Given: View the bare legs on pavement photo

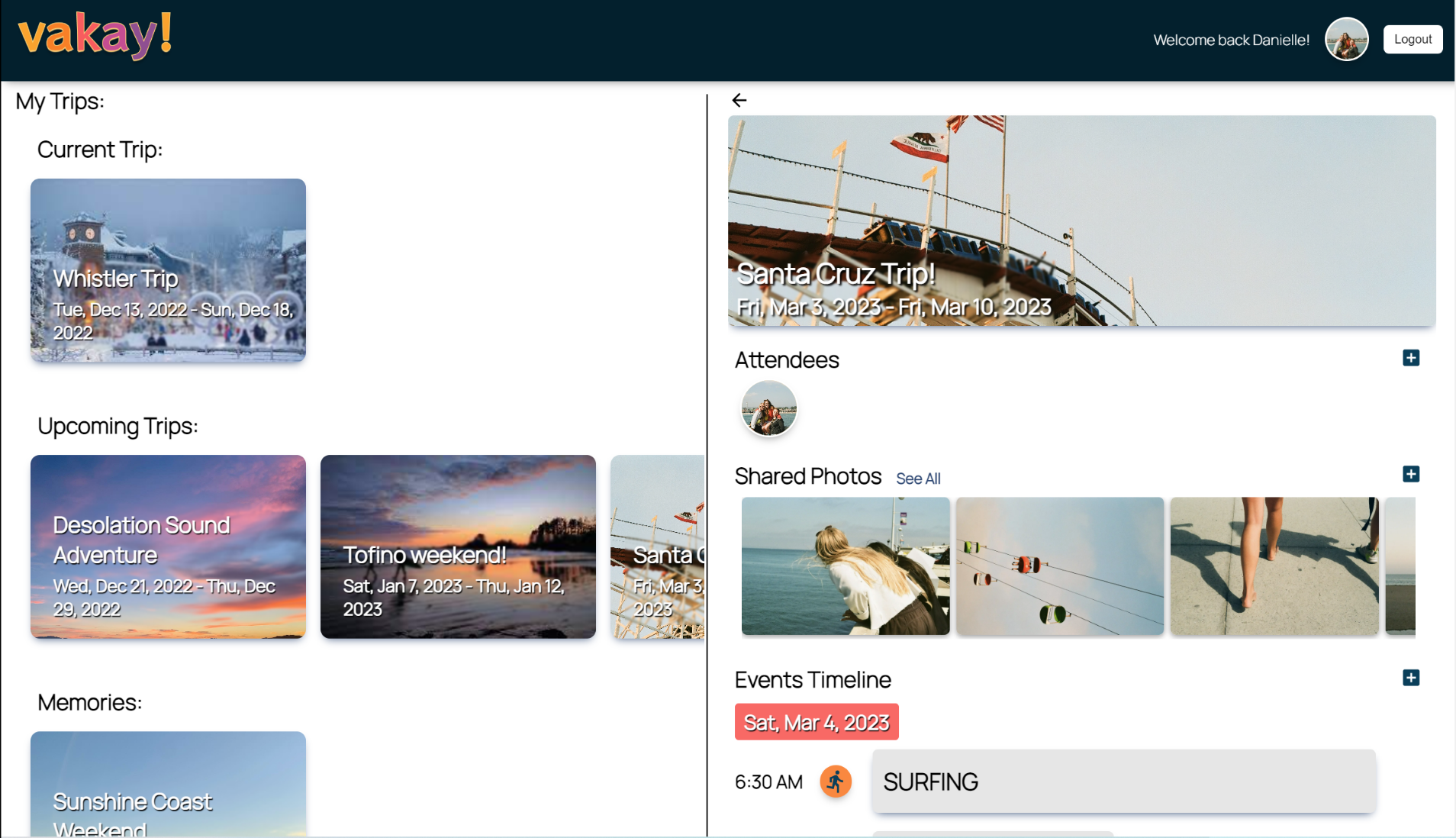Looking at the screenshot, I should [1274, 566].
